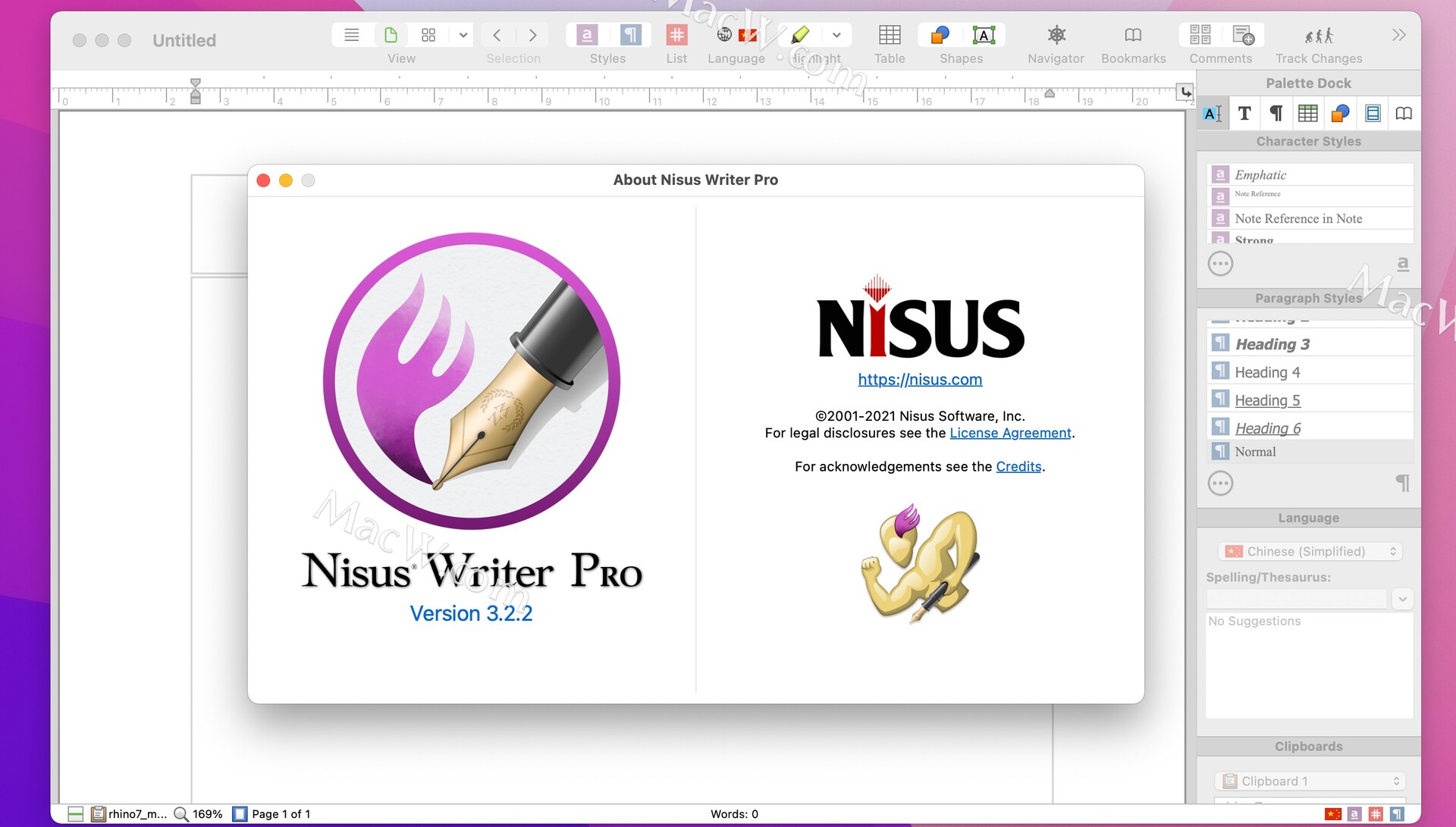Screen dimensions: 1456x827
Task: Go to previous selection arrow
Action: (x=497, y=35)
